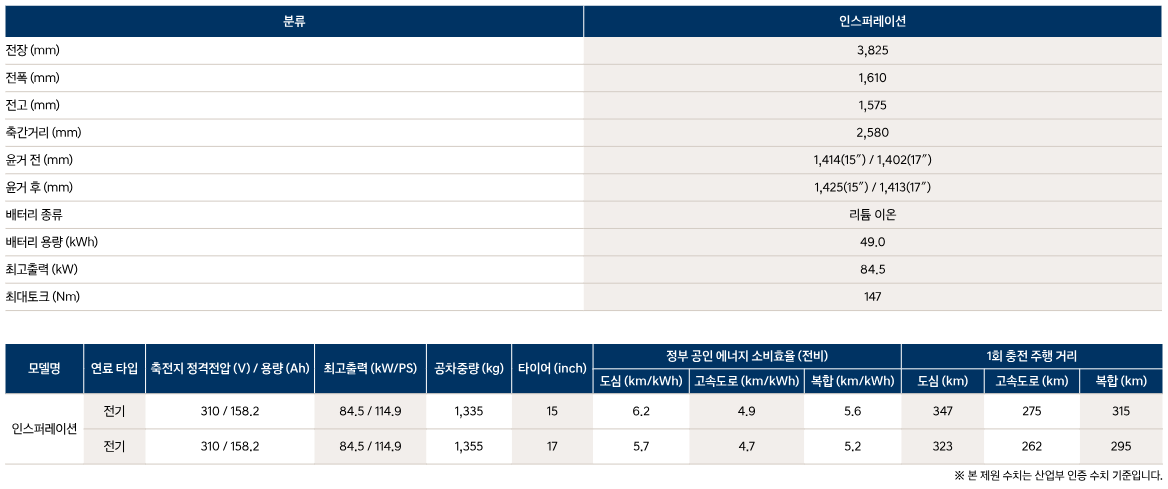This screenshot has height=489, width=1168.
Task: Select the 리튬 이온 value
Action: point(873,215)
